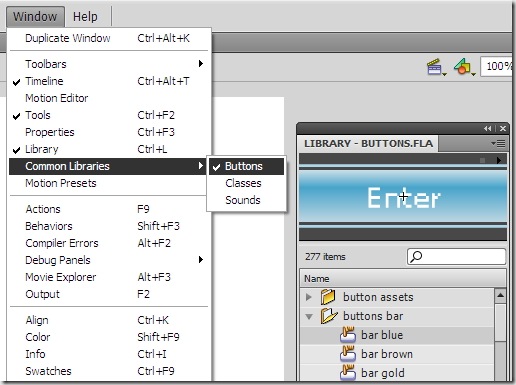Click the Name column header
The height and width of the screenshot is (385, 516).
point(403,279)
